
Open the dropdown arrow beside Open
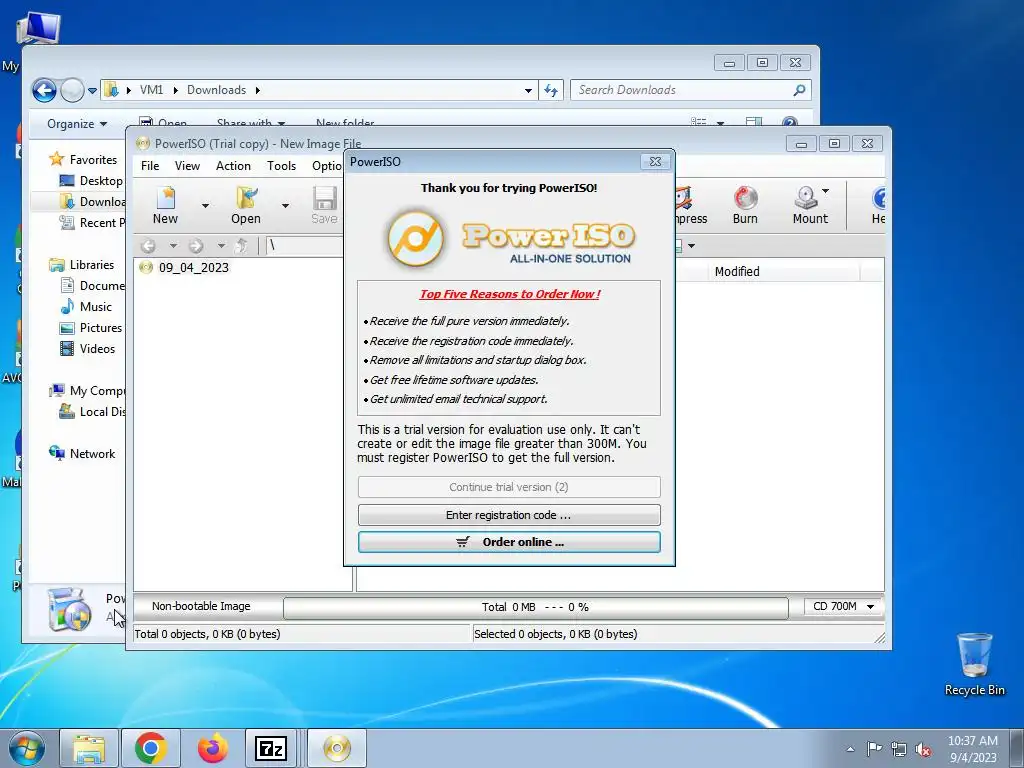point(285,206)
